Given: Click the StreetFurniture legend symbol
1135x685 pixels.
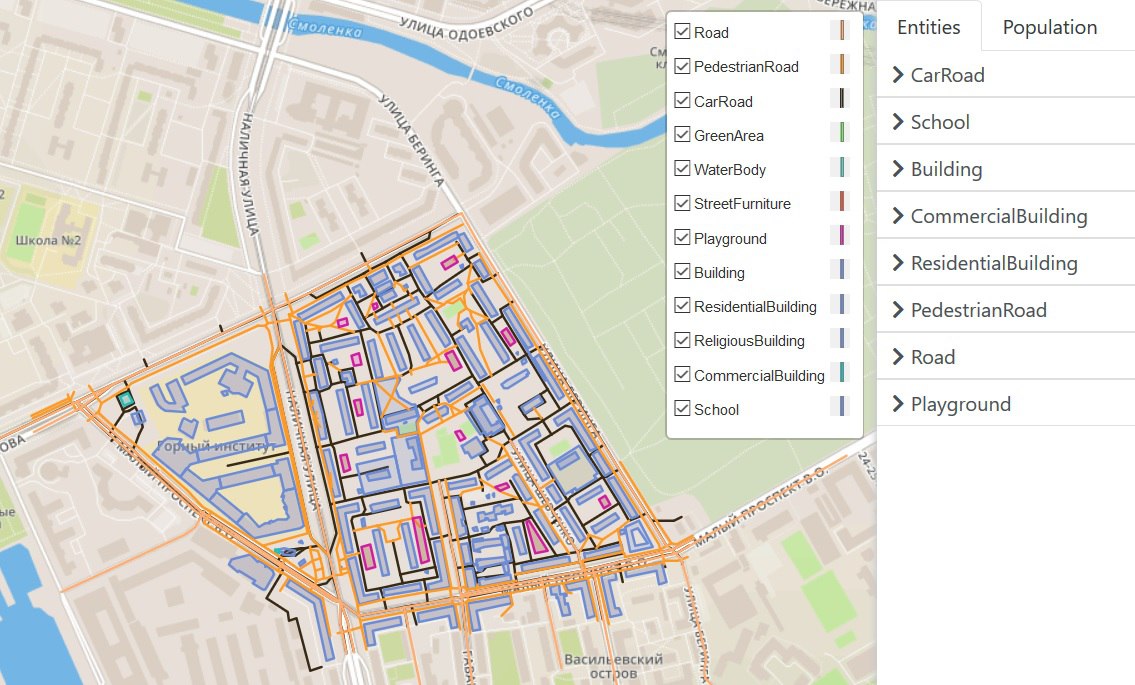Looking at the screenshot, I should [840, 202].
